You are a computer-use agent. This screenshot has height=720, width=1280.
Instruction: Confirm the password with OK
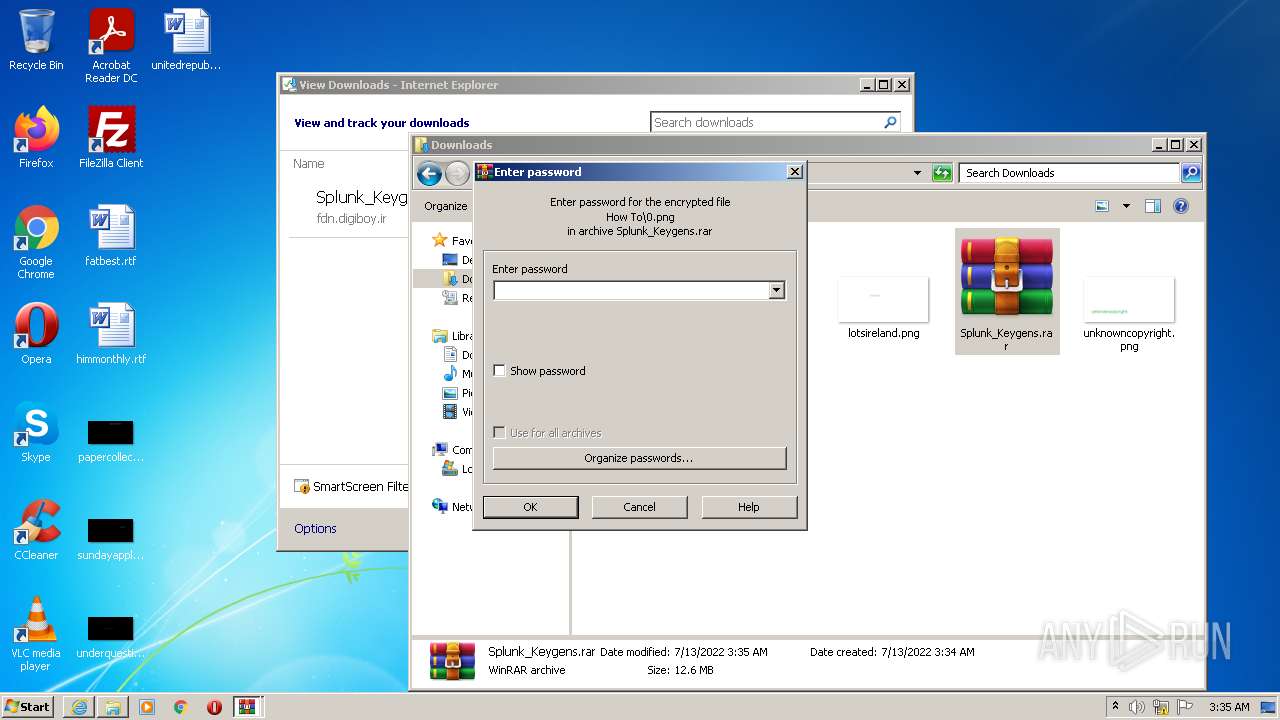530,507
